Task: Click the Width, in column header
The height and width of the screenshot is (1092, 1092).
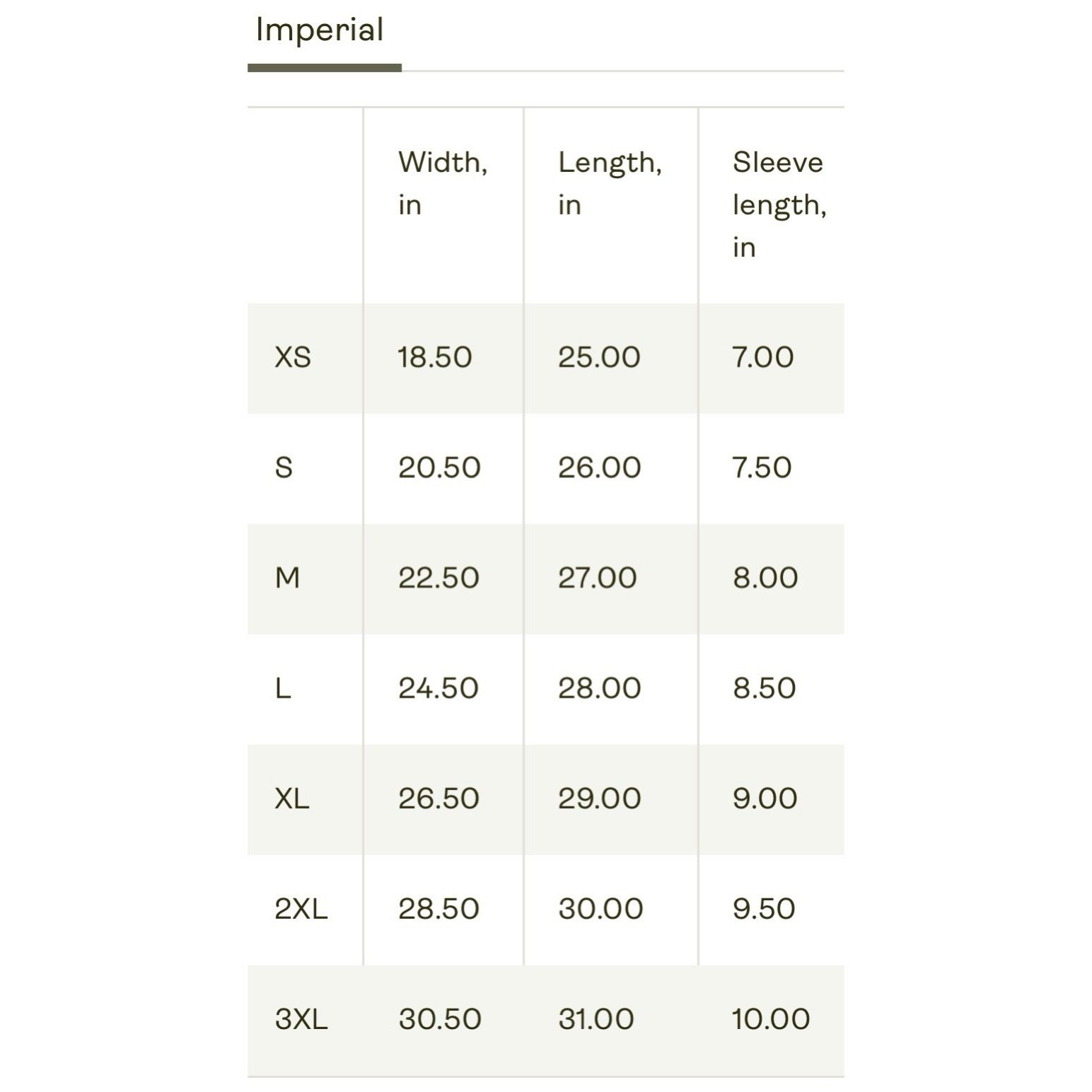Action: [x=443, y=183]
